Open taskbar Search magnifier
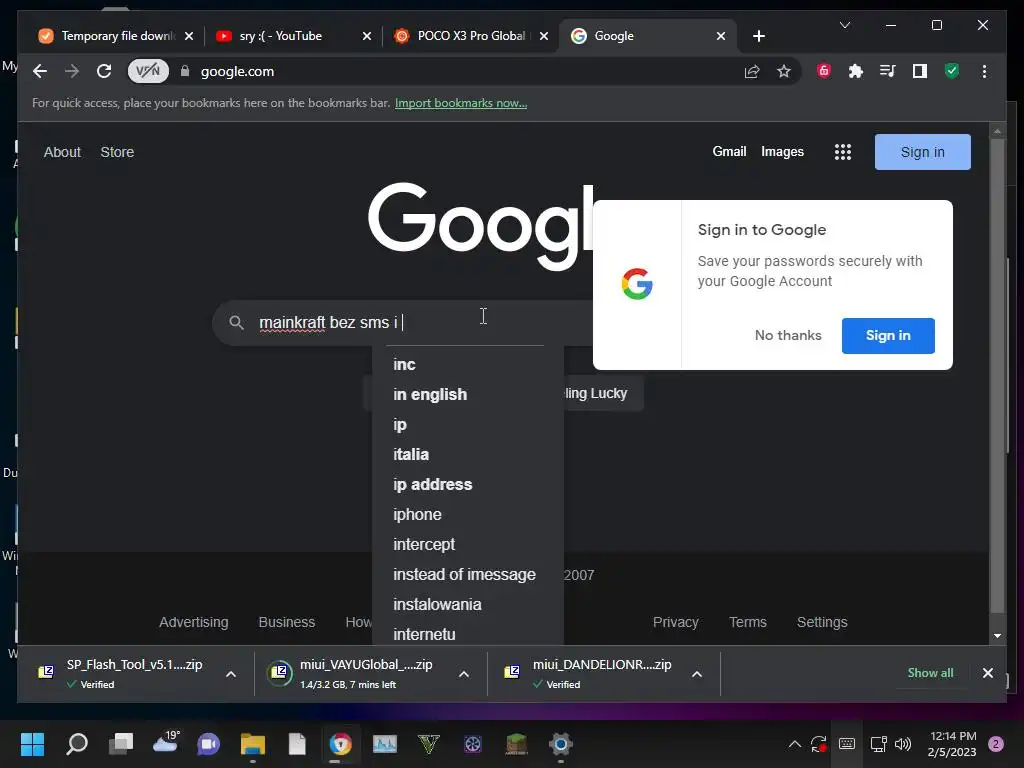Viewport: 1024px width, 768px height. coord(77,744)
